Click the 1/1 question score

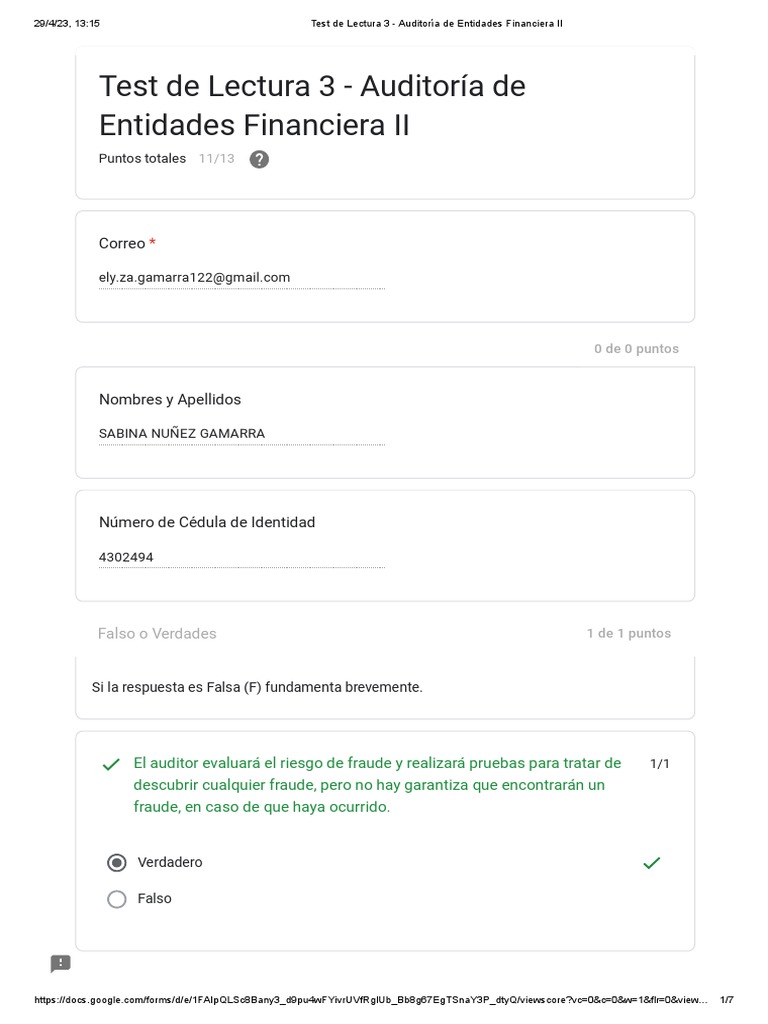(660, 764)
